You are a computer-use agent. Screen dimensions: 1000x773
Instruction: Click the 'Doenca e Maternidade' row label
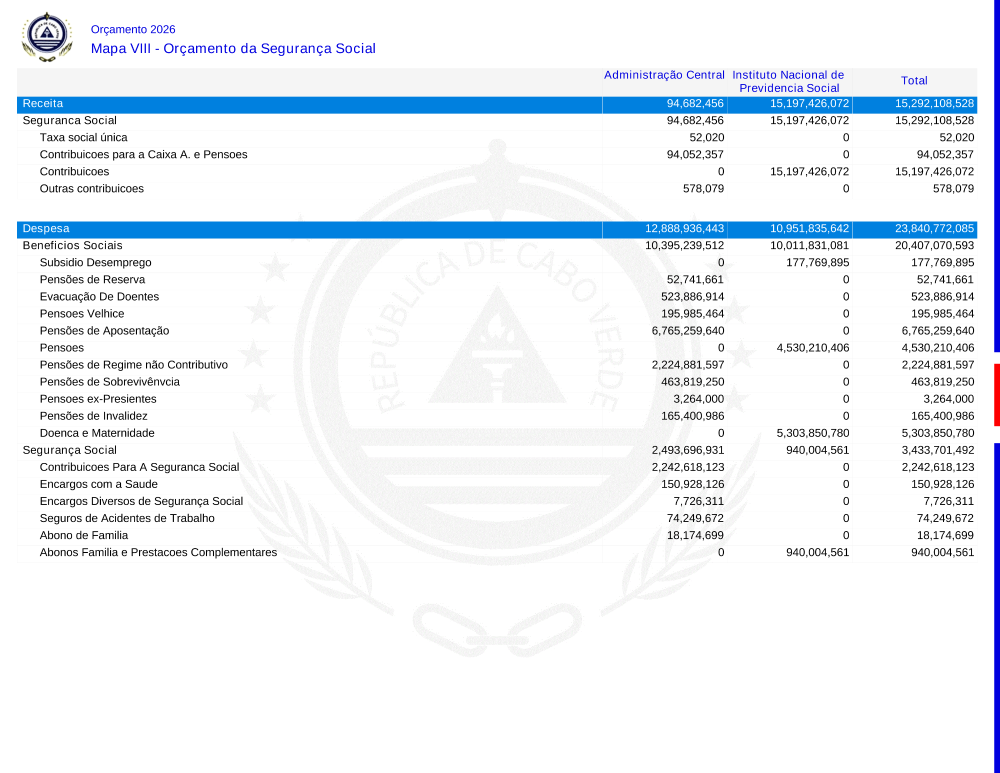coord(97,433)
